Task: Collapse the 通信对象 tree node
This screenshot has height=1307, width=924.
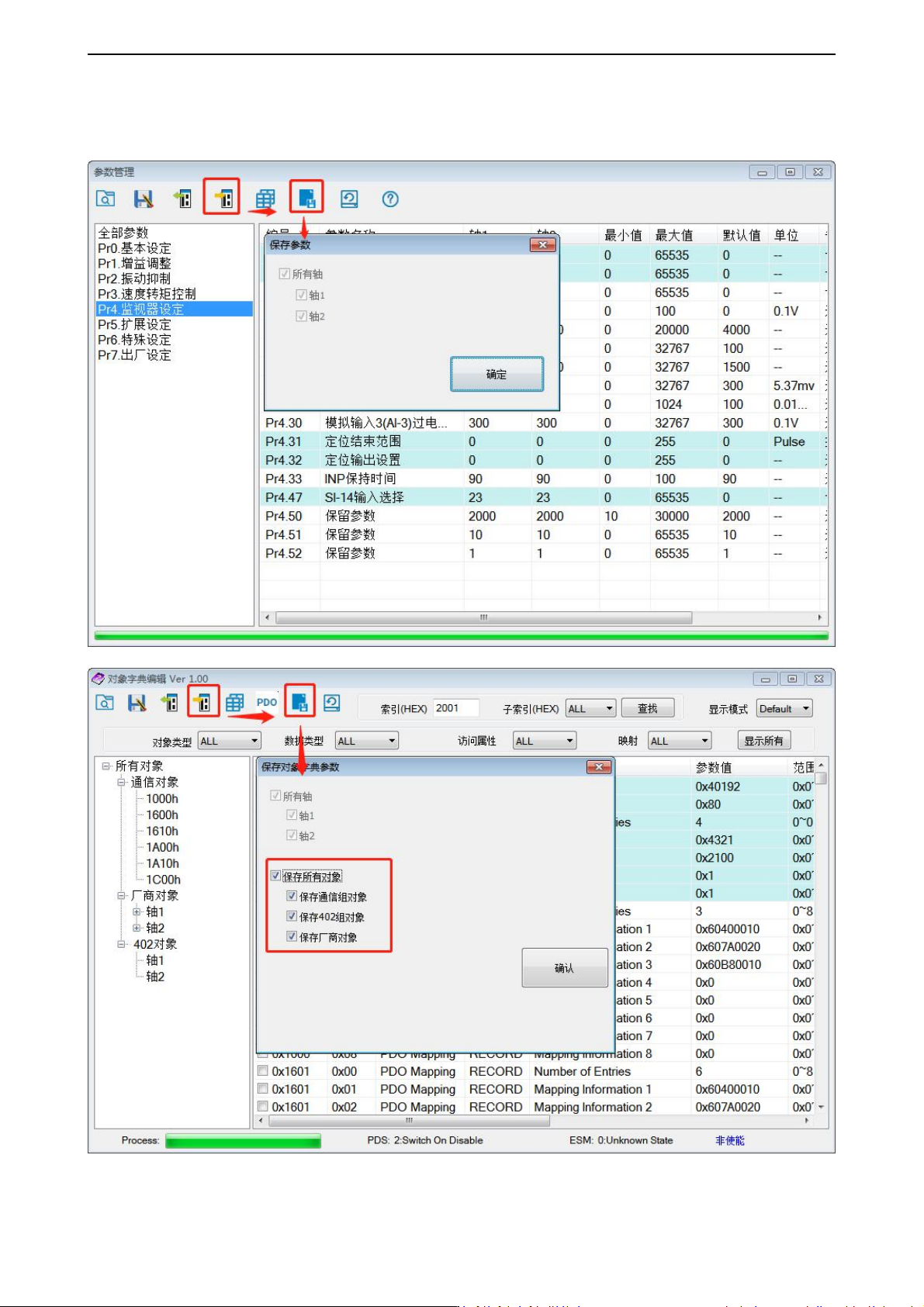Action: click(121, 782)
